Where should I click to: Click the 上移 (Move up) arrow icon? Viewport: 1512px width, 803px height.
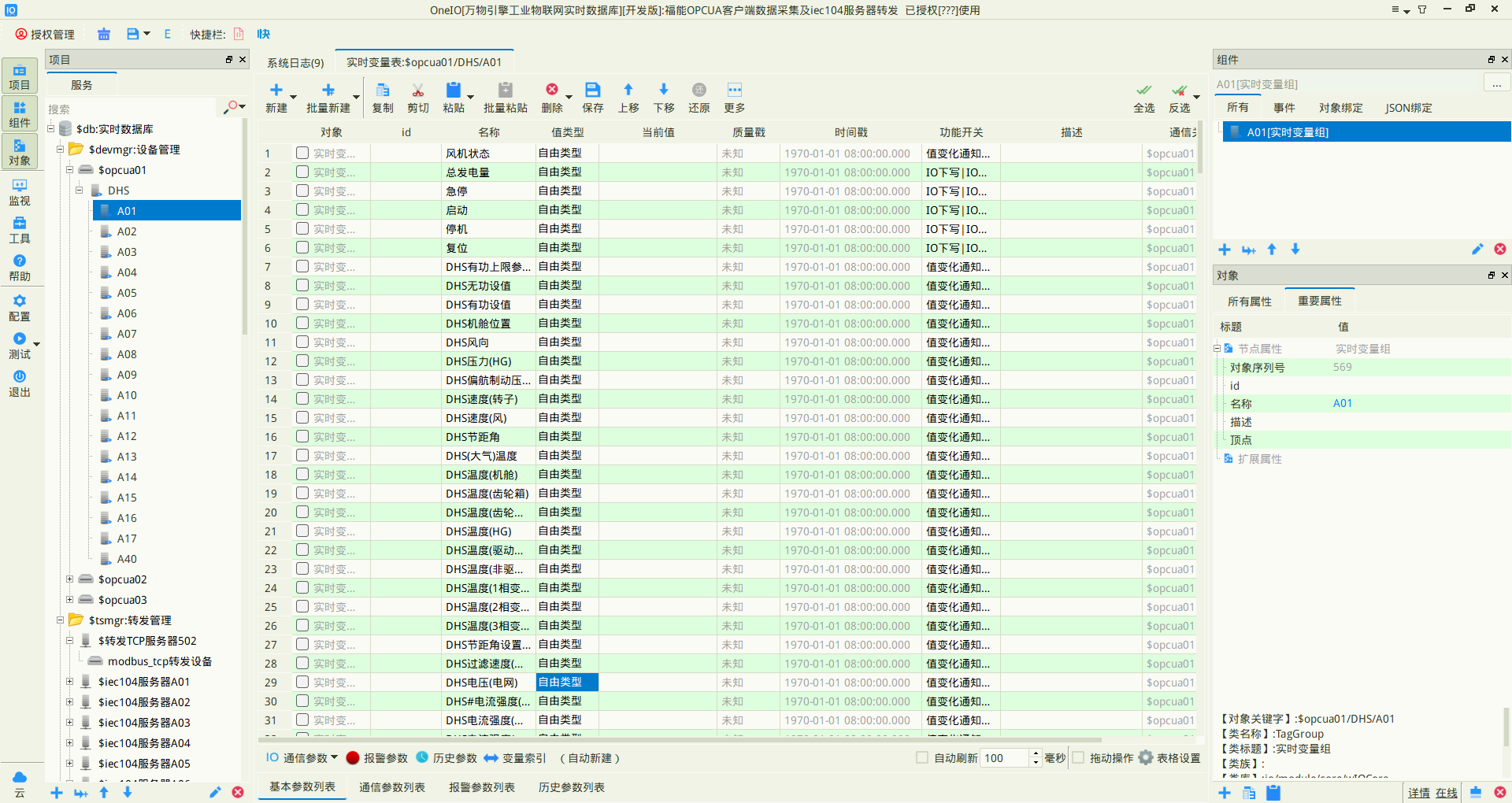628,90
